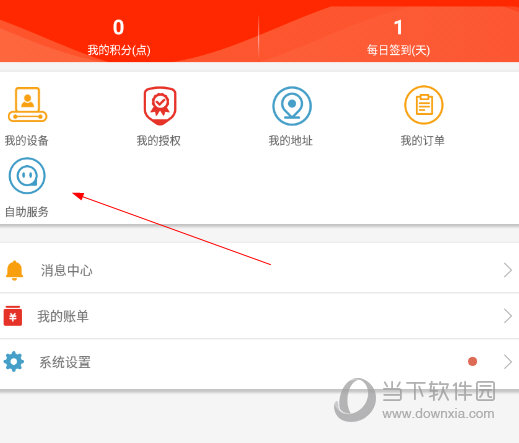Click the 我的地址 label
This screenshot has width=519, height=443.
[x=291, y=140]
